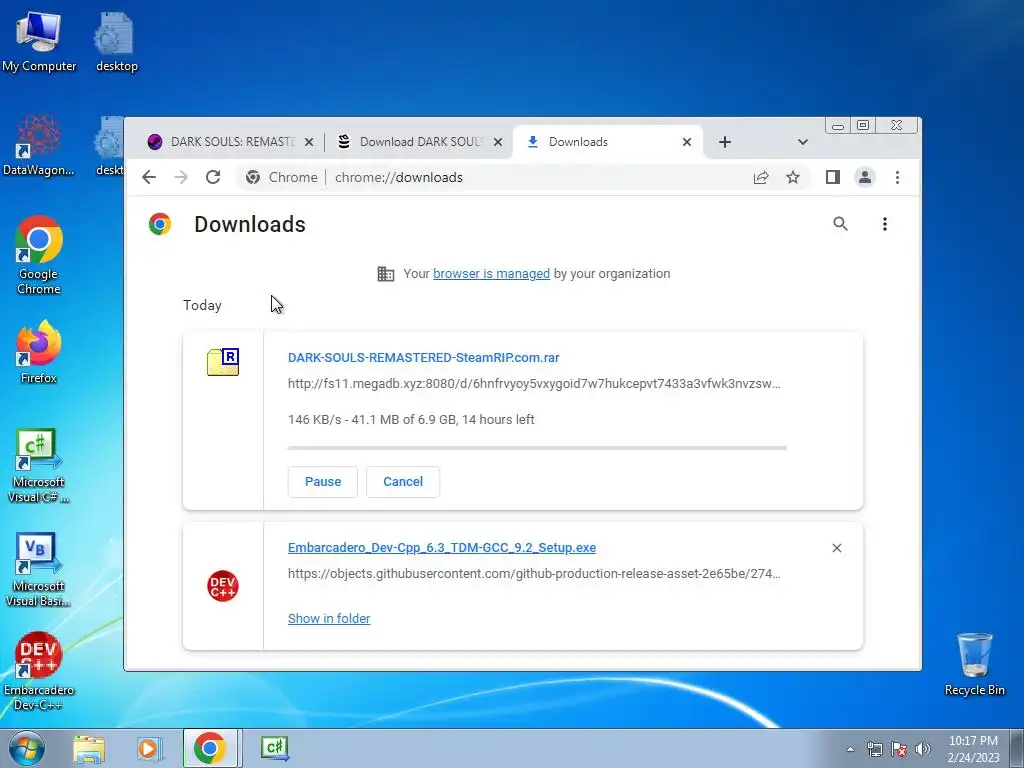This screenshot has width=1024, height=768.
Task: Open the Windows Start menu
Action: pyautogui.click(x=27, y=748)
